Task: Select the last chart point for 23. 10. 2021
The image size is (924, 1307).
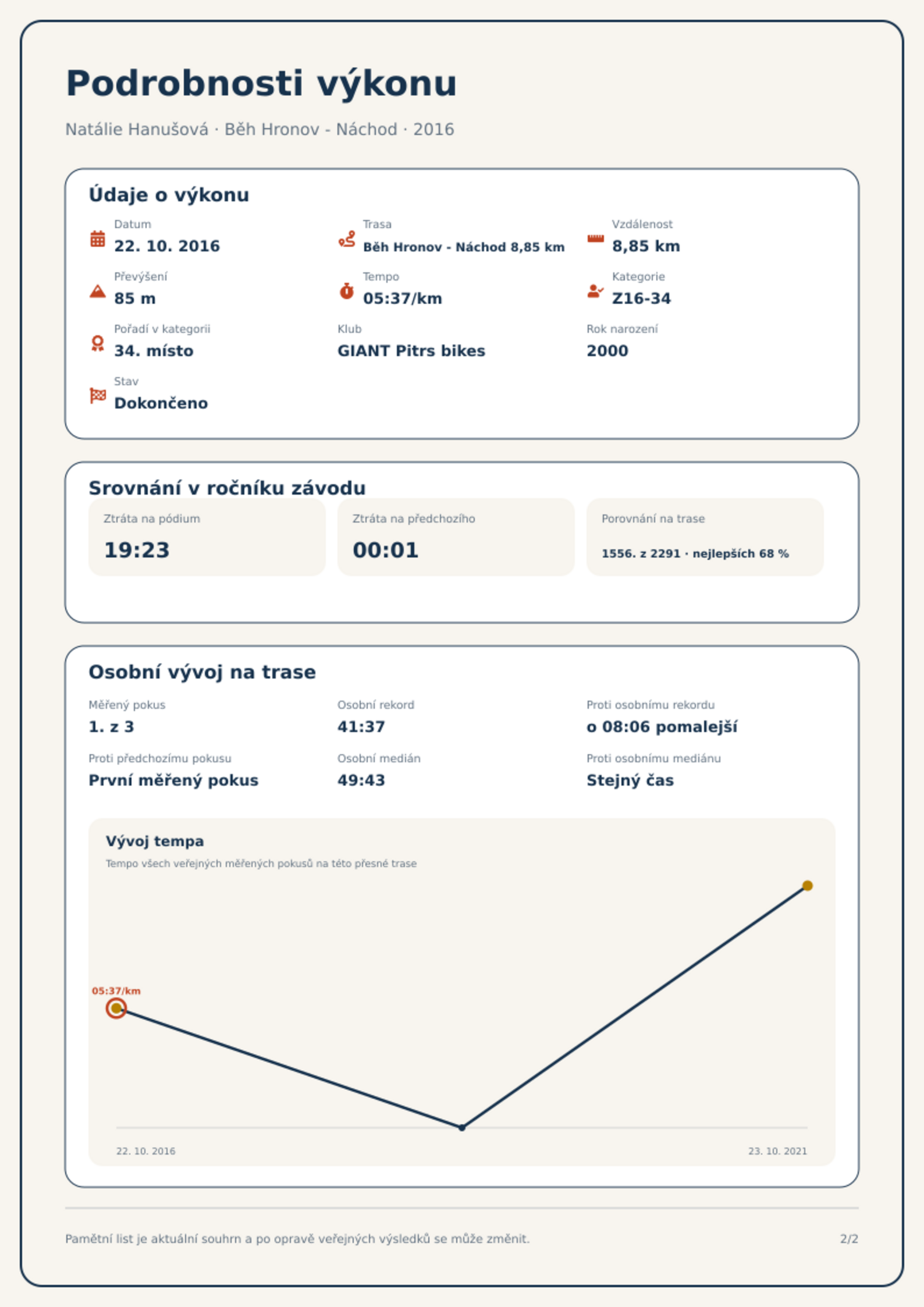Action: pyautogui.click(x=807, y=886)
